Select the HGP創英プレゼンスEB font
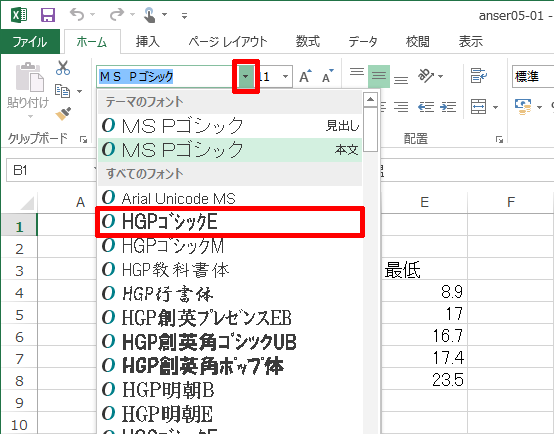The image size is (554, 434). click(230, 318)
